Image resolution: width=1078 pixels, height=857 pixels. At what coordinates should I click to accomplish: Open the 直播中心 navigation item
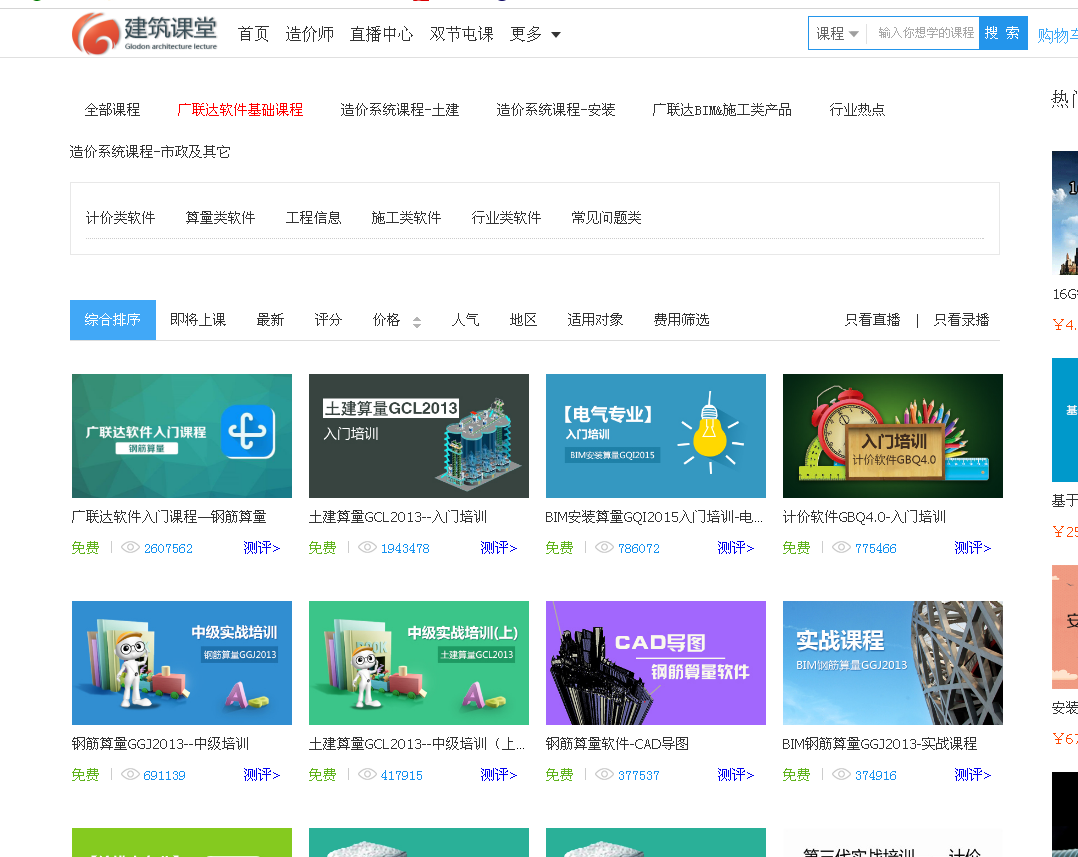click(382, 34)
